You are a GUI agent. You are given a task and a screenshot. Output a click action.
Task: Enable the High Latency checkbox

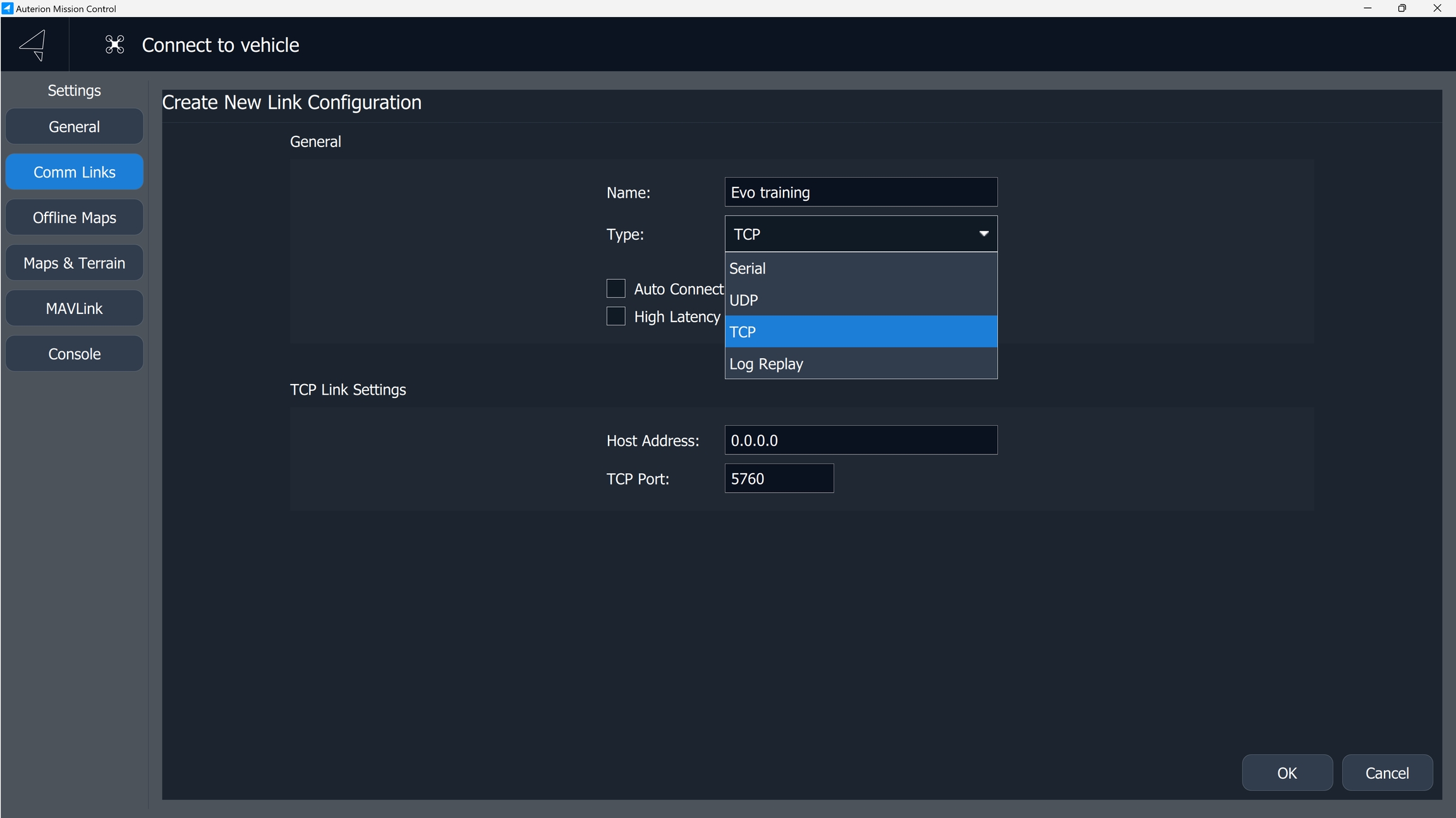tap(616, 316)
